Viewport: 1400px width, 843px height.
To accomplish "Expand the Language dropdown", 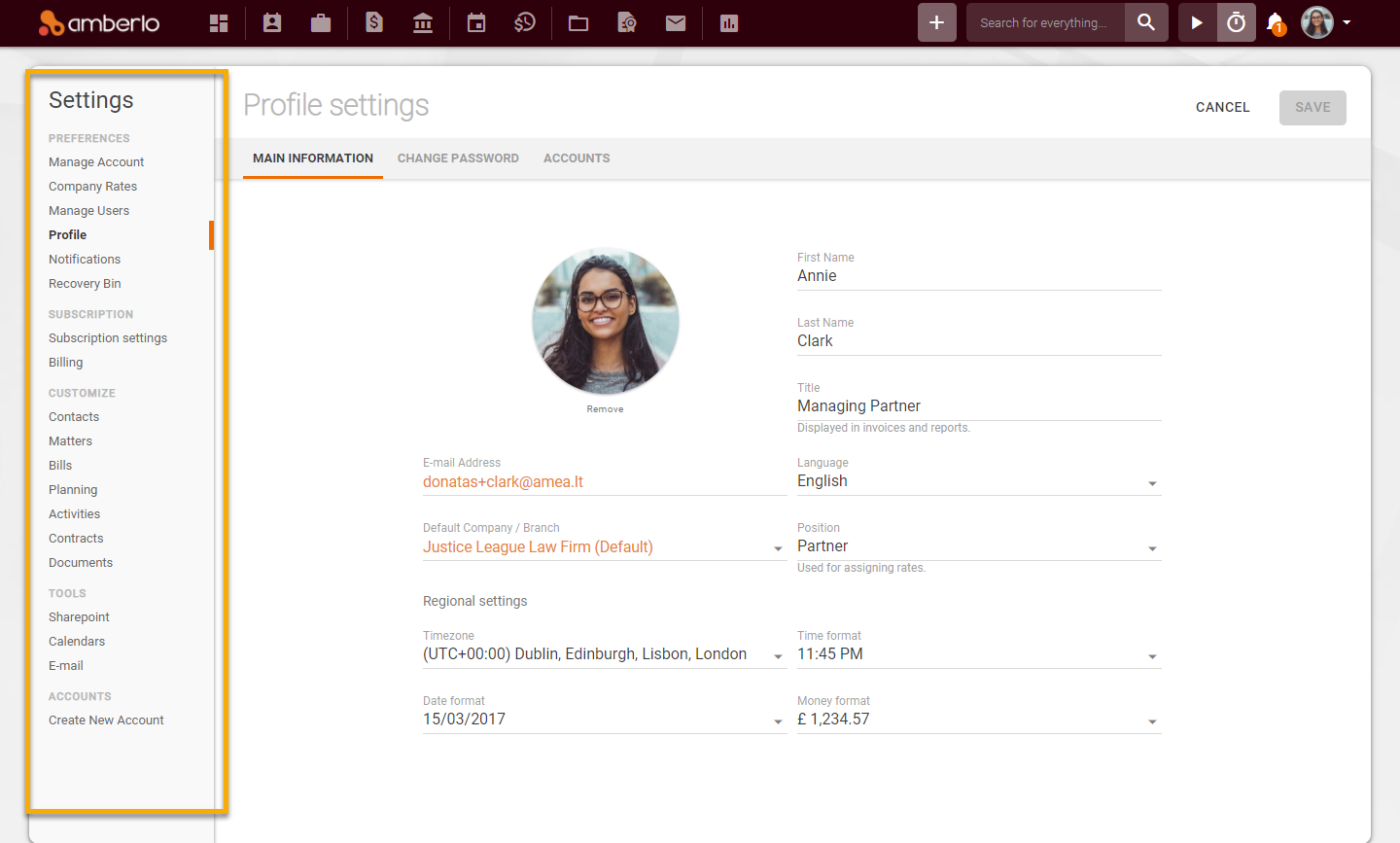I will pyautogui.click(x=979, y=481).
